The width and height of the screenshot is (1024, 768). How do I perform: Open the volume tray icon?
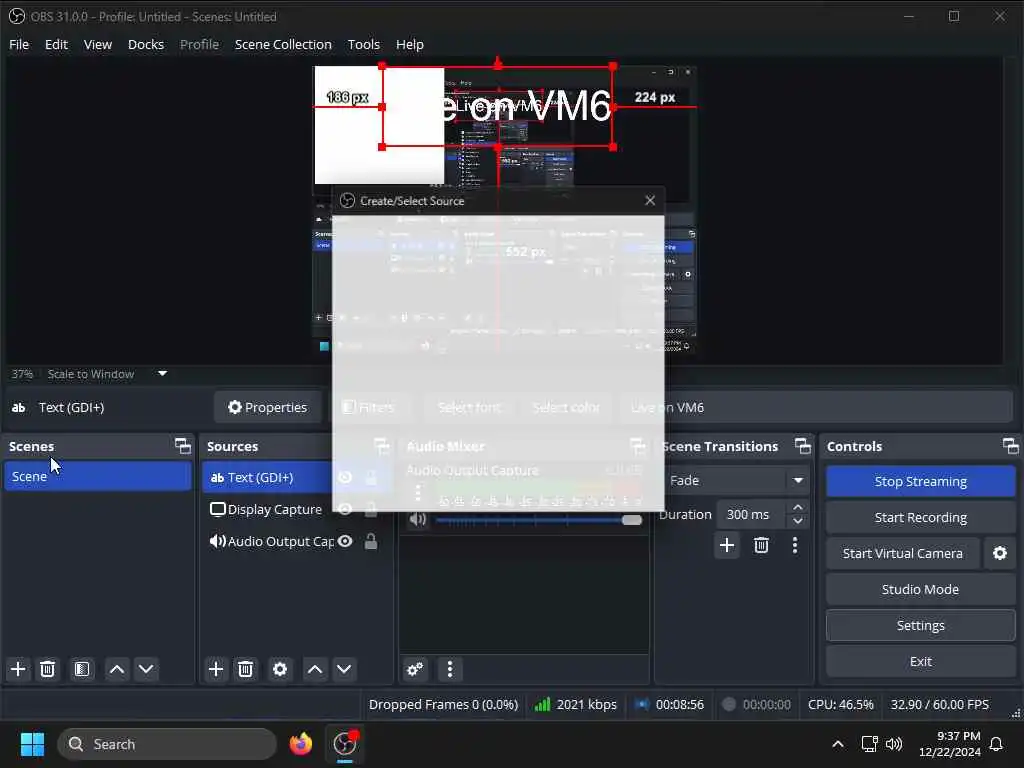894,744
